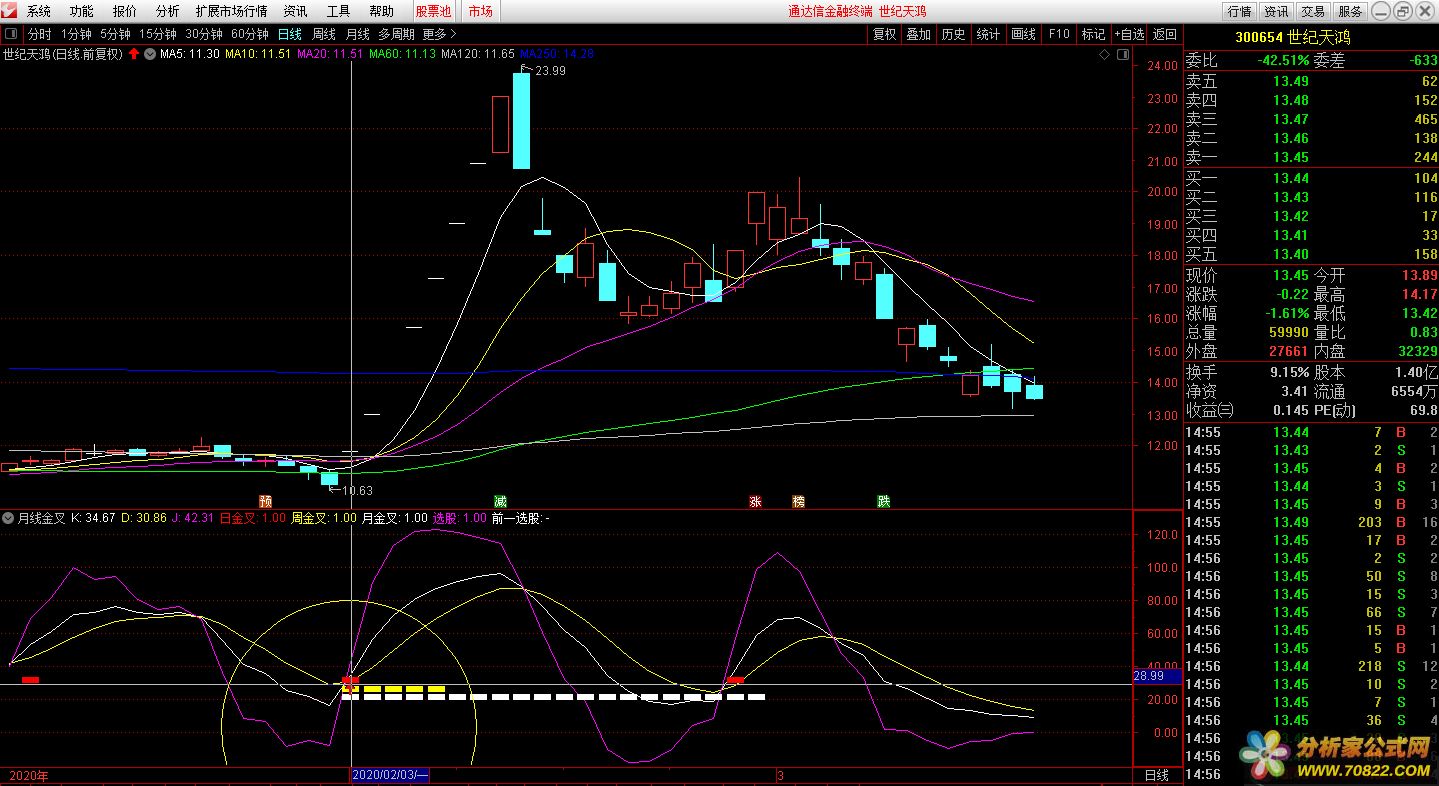Expand the 月线金叉 indicator dropdown arrow
Screen dimensions: 1439x786
pos(8,518)
